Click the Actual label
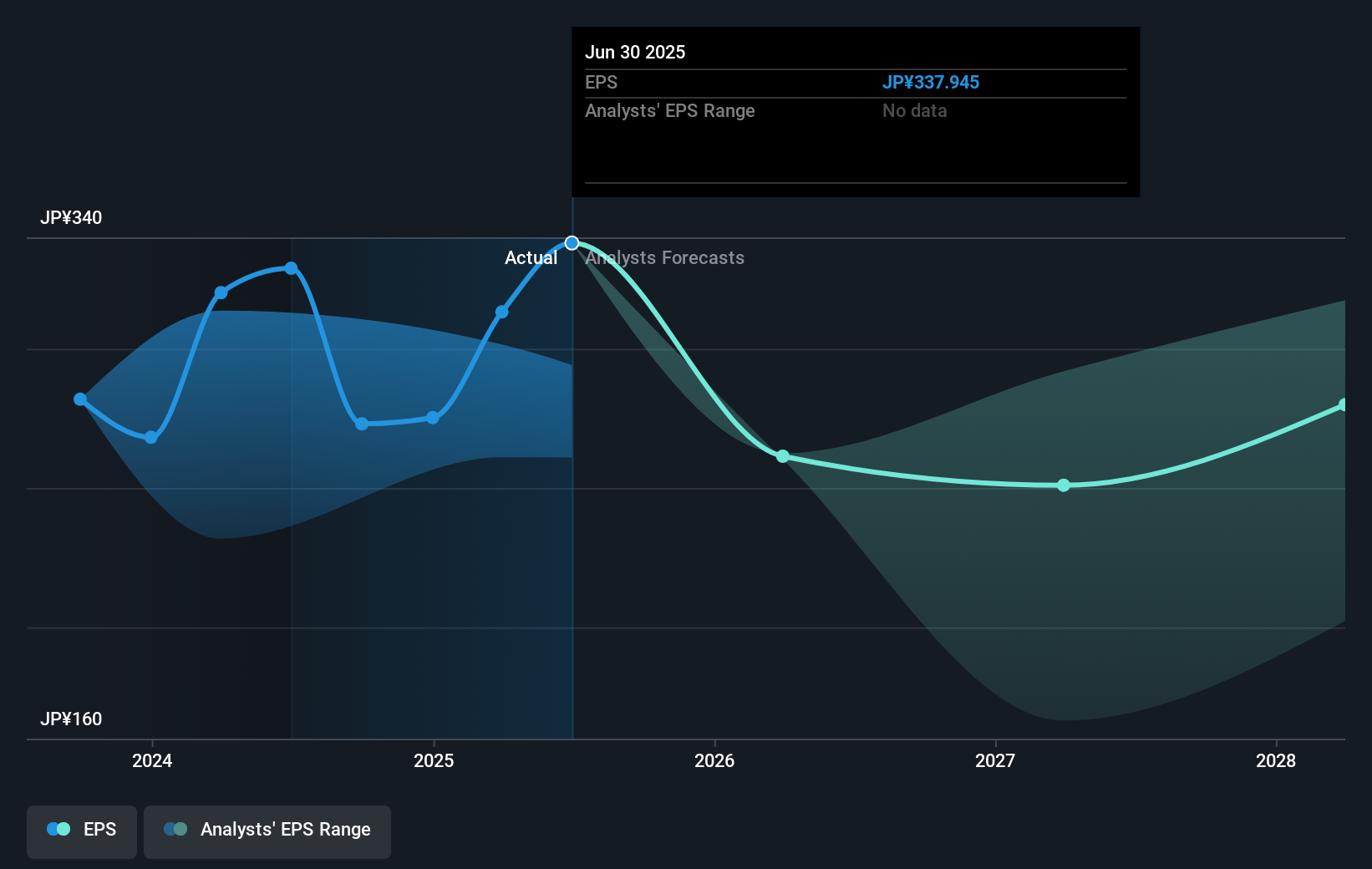Image resolution: width=1372 pixels, height=869 pixels. [x=531, y=257]
